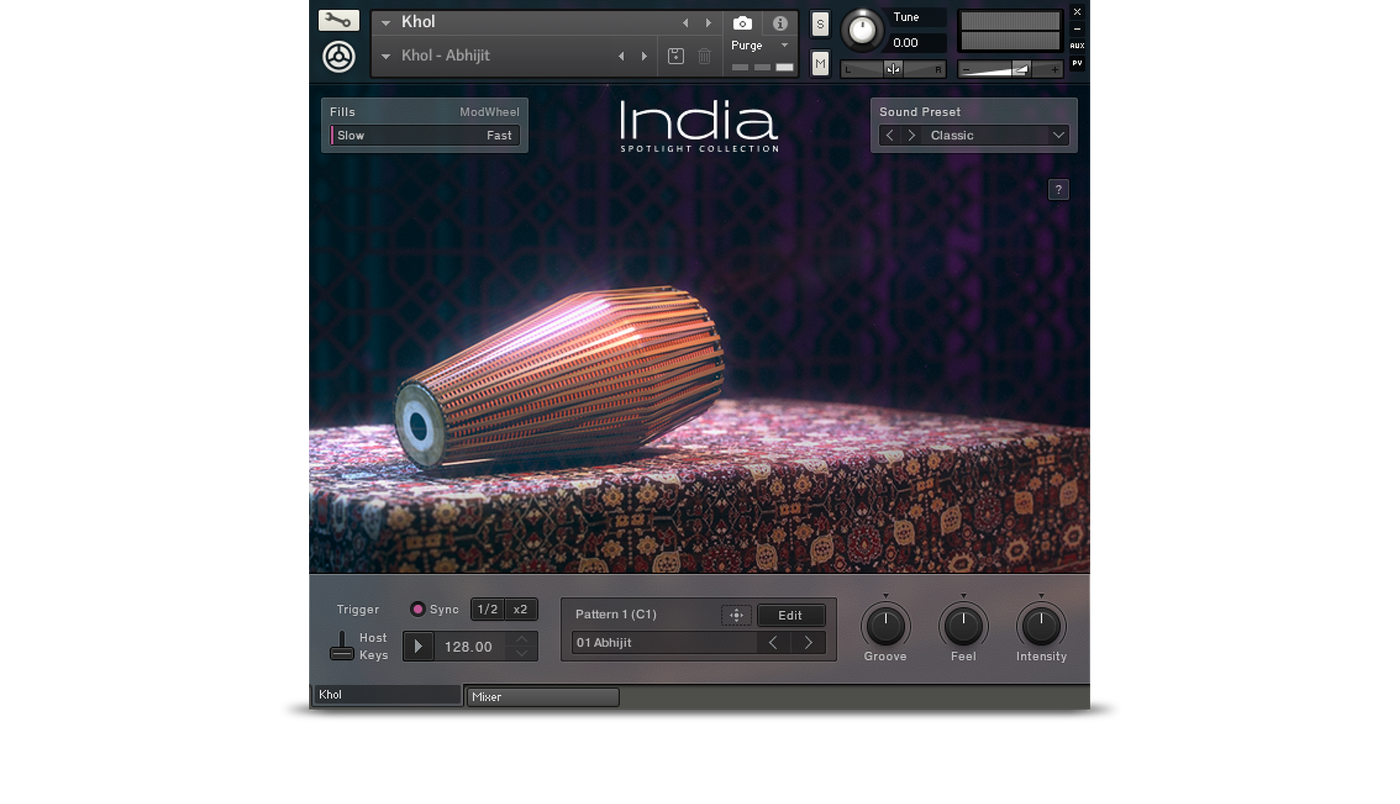This screenshot has height=804, width=1400.
Task: Click the pan L/R slider
Action: pos(893,69)
